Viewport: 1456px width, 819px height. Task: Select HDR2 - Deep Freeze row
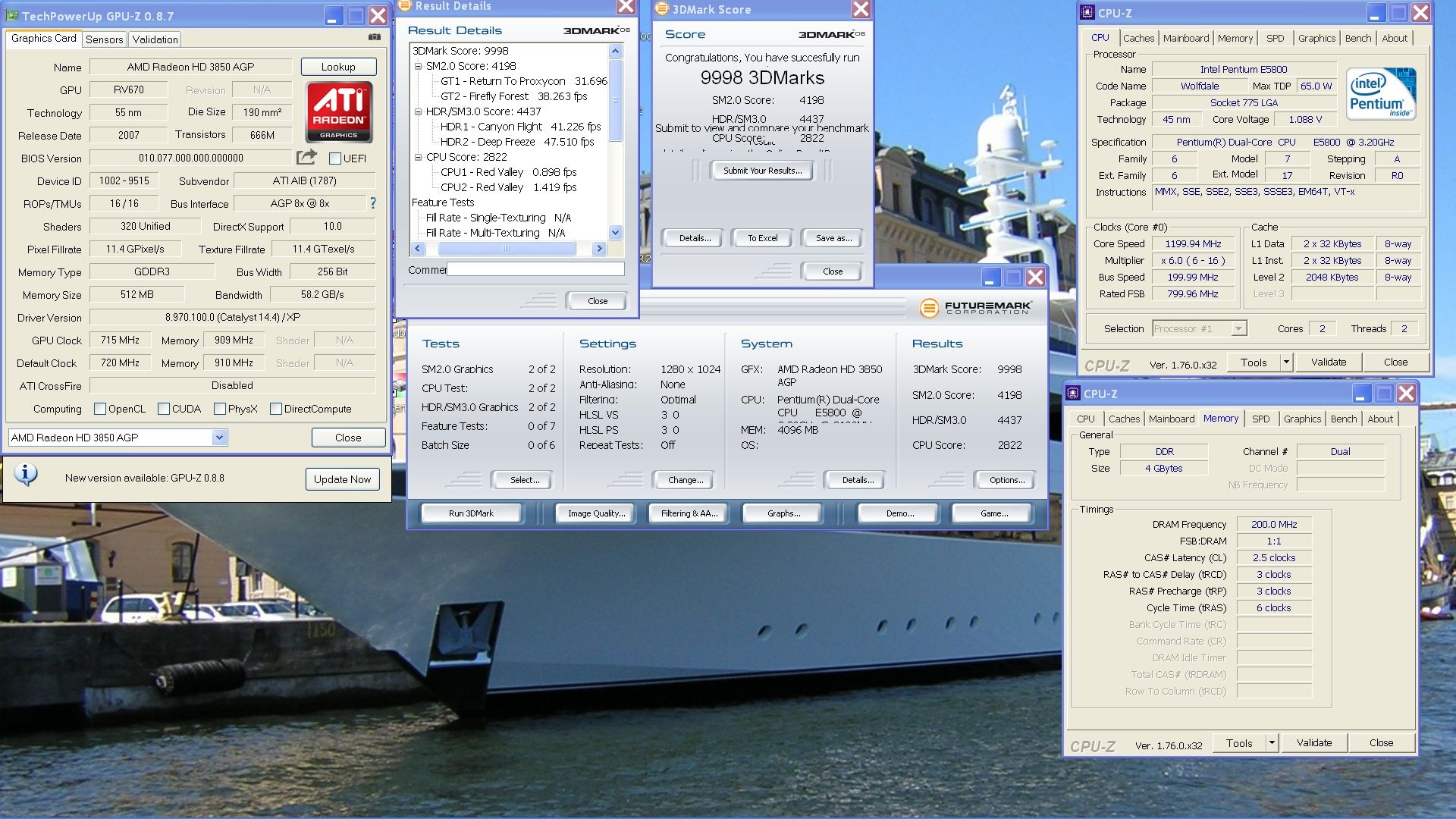tap(517, 142)
